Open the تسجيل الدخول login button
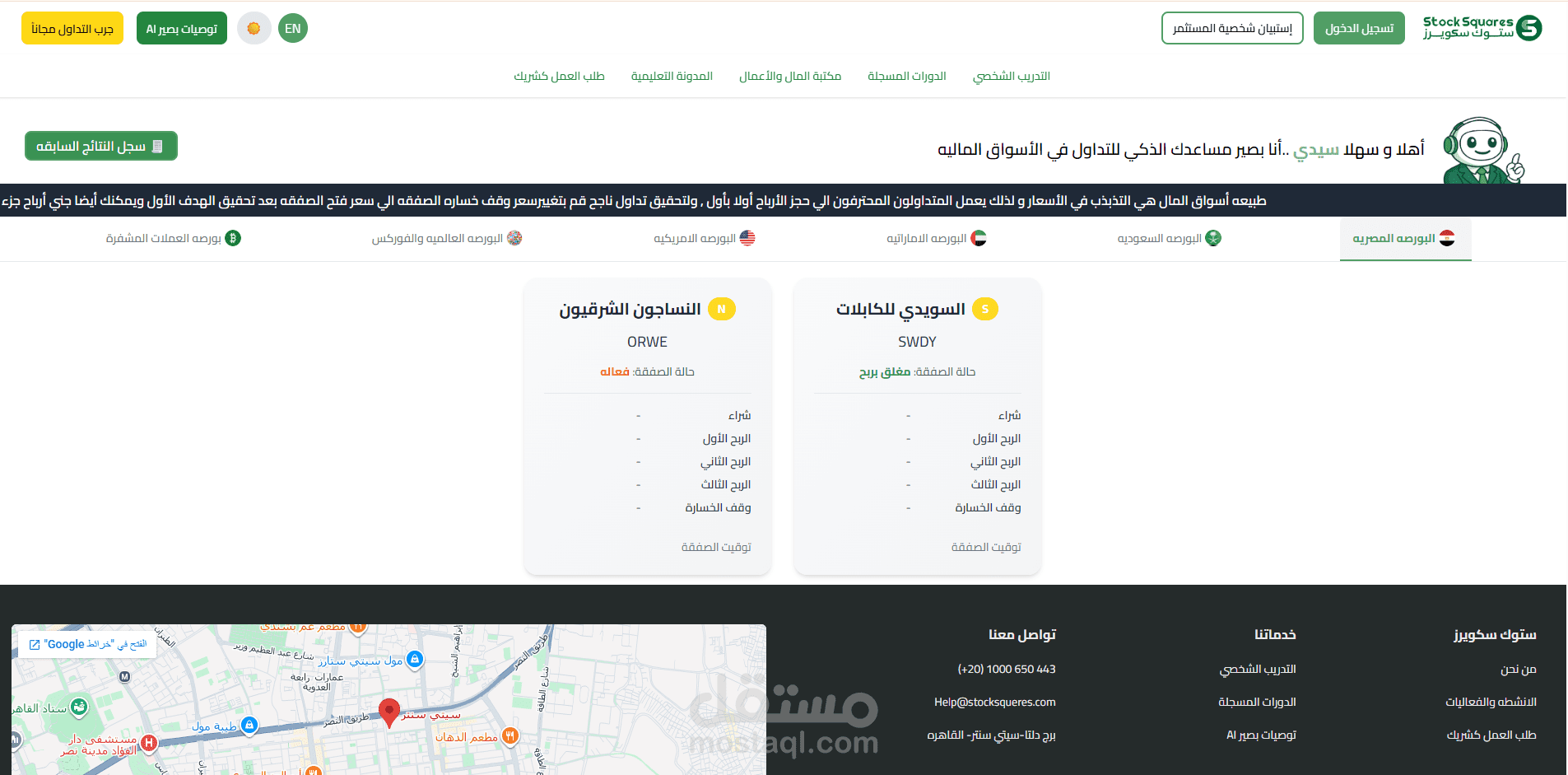The image size is (1568, 775). pyautogui.click(x=1359, y=28)
